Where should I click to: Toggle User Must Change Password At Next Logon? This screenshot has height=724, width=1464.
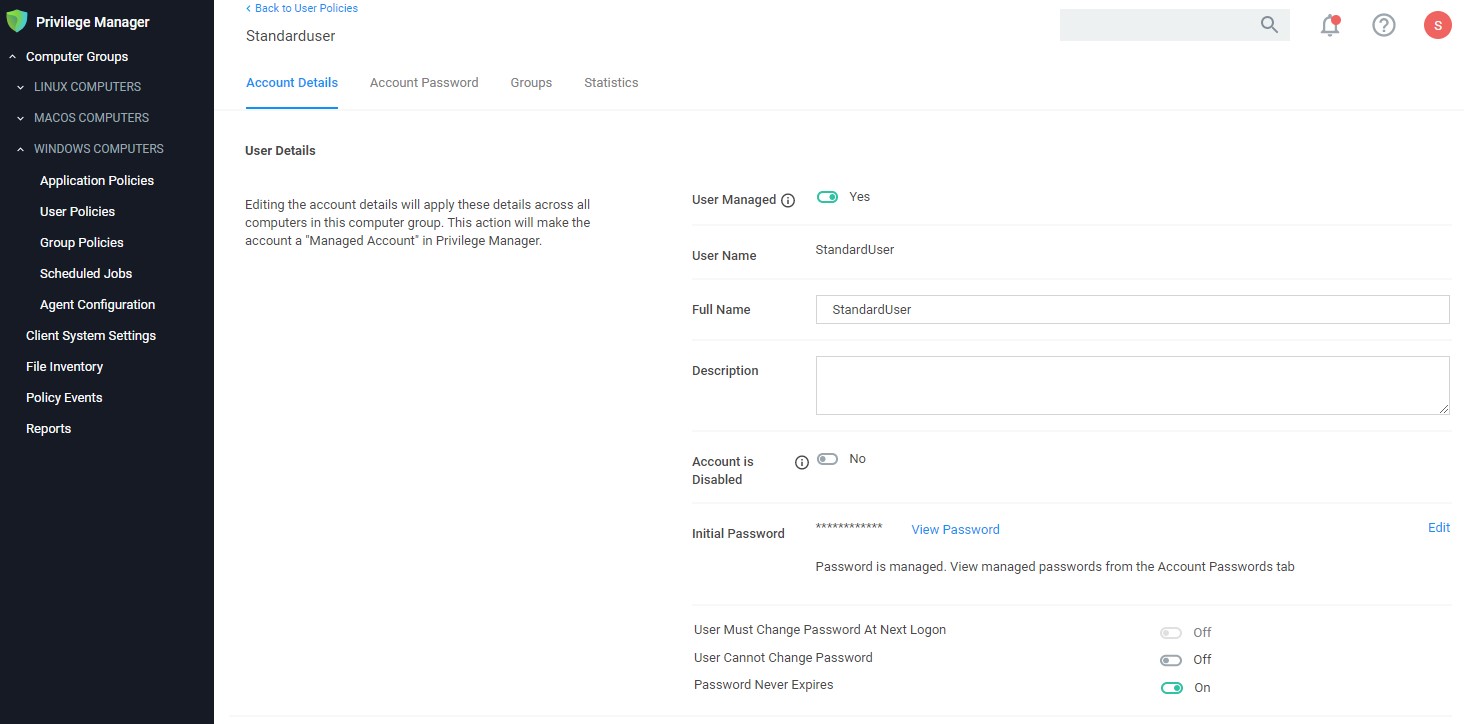tap(1171, 633)
